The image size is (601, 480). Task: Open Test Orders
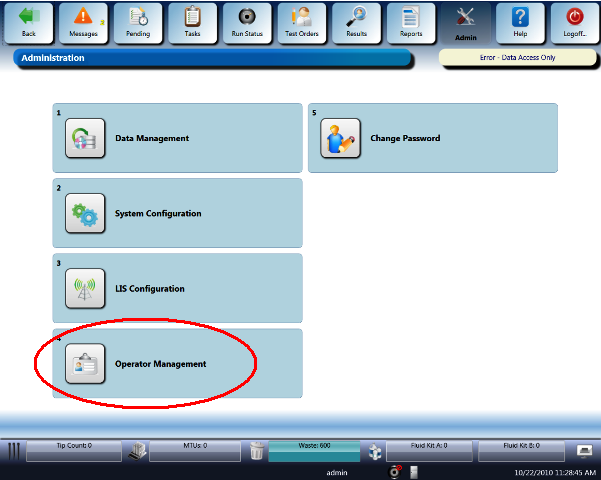pyautogui.click(x=300, y=22)
